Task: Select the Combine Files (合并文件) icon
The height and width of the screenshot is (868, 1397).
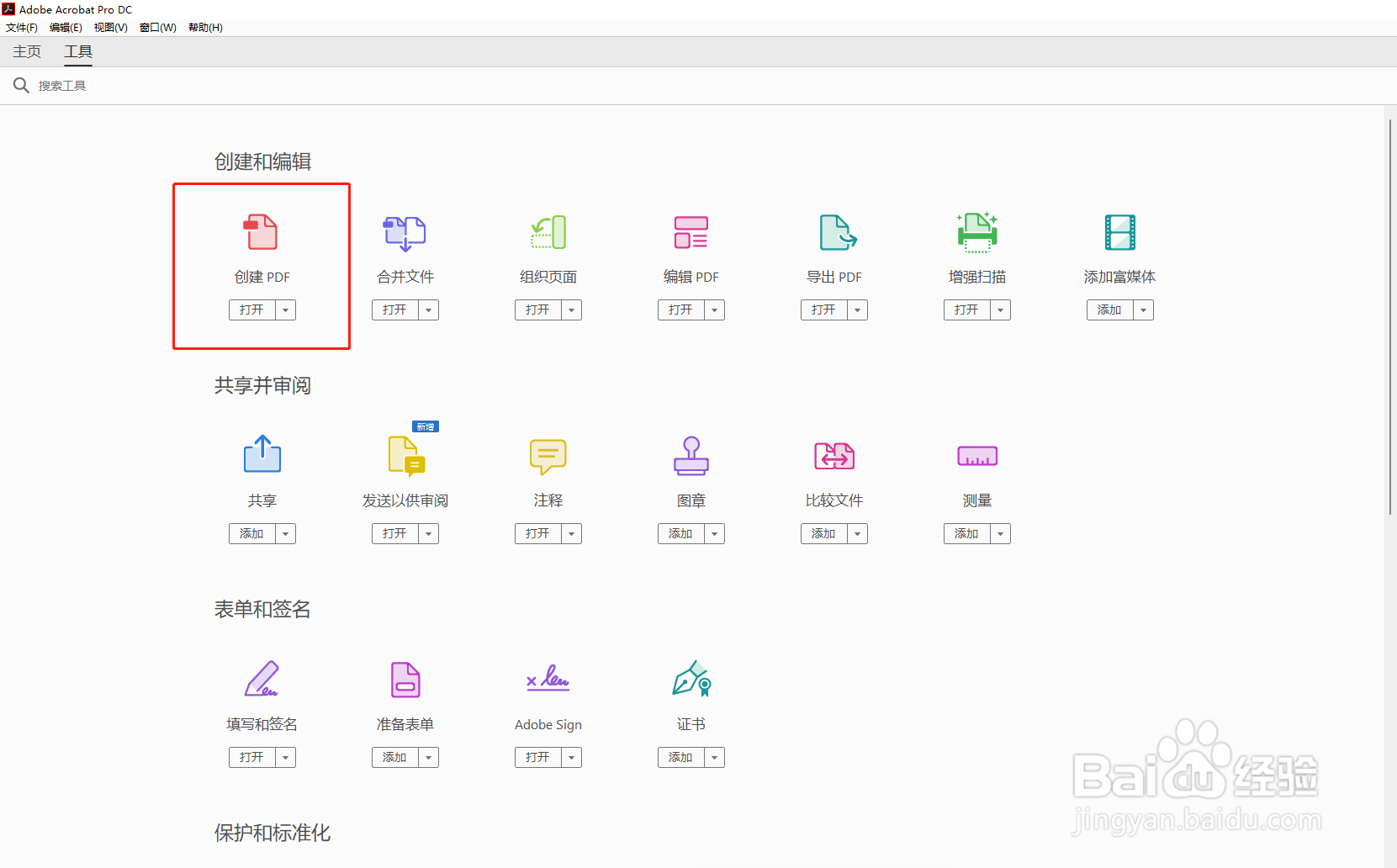Action: tap(405, 233)
